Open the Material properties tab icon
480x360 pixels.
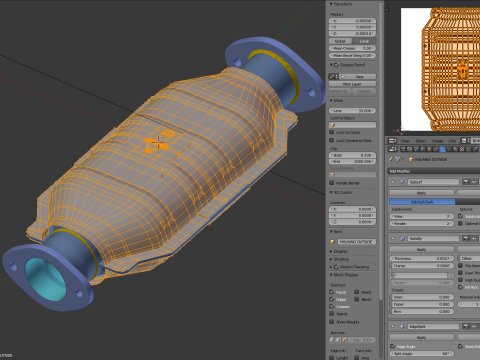coord(455,149)
